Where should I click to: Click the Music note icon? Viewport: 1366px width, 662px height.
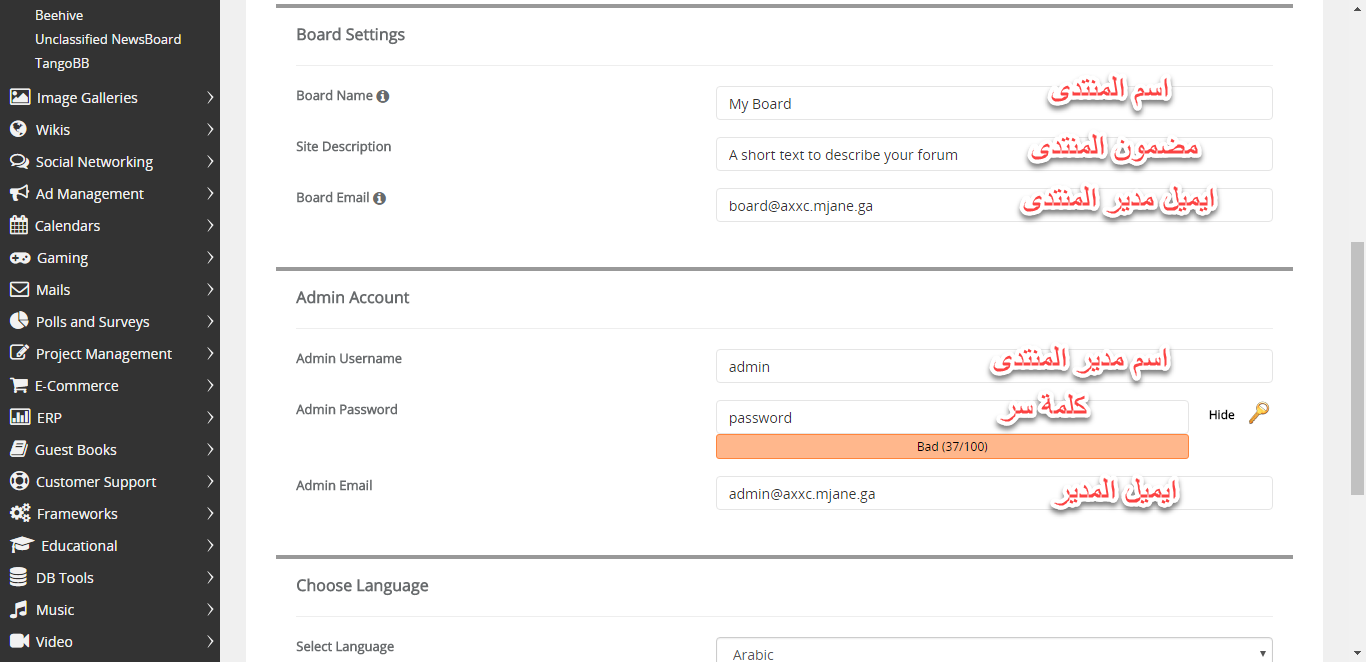18,609
